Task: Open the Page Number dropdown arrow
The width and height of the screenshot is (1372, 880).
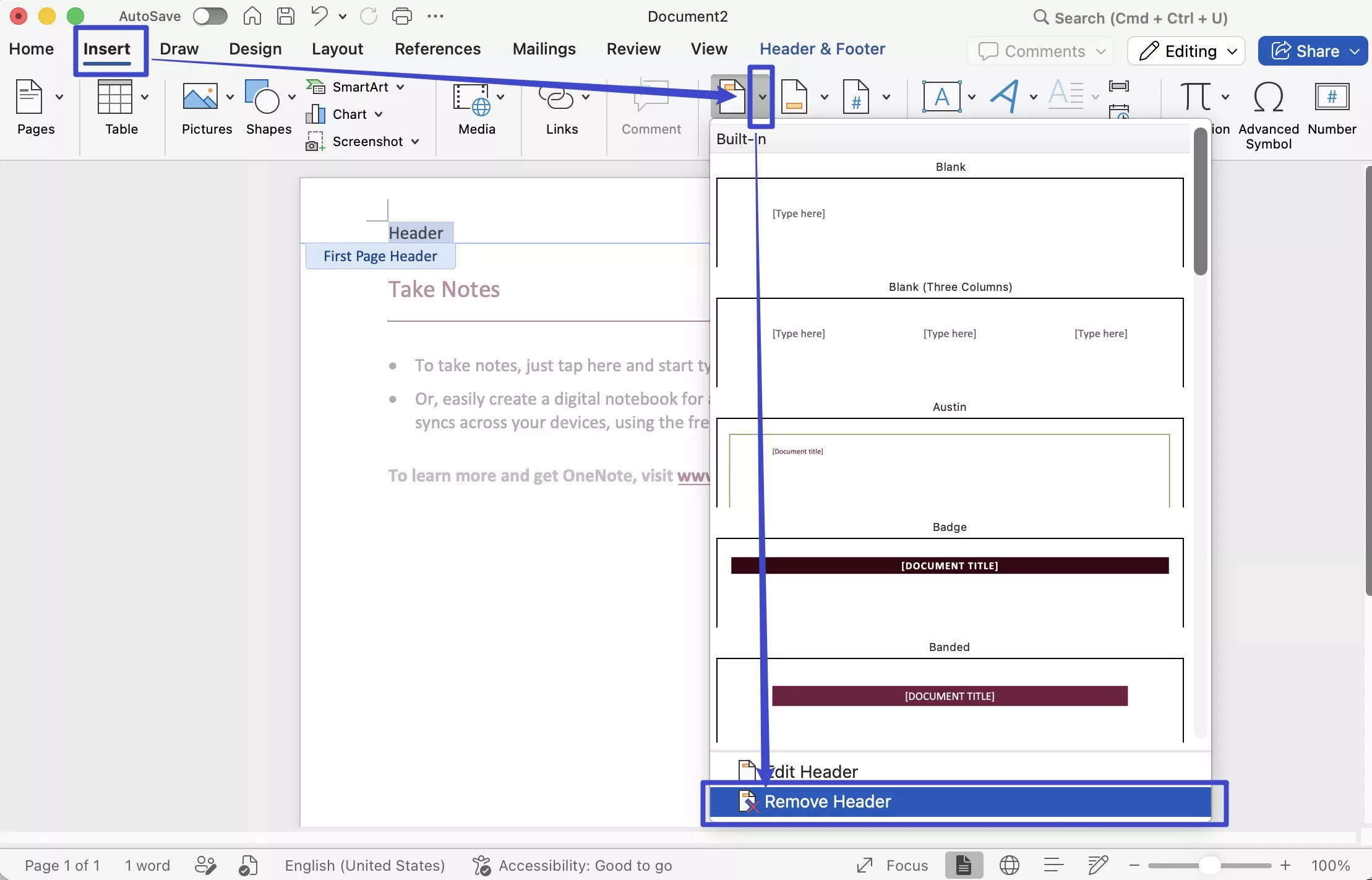Action: click(886, 97)
